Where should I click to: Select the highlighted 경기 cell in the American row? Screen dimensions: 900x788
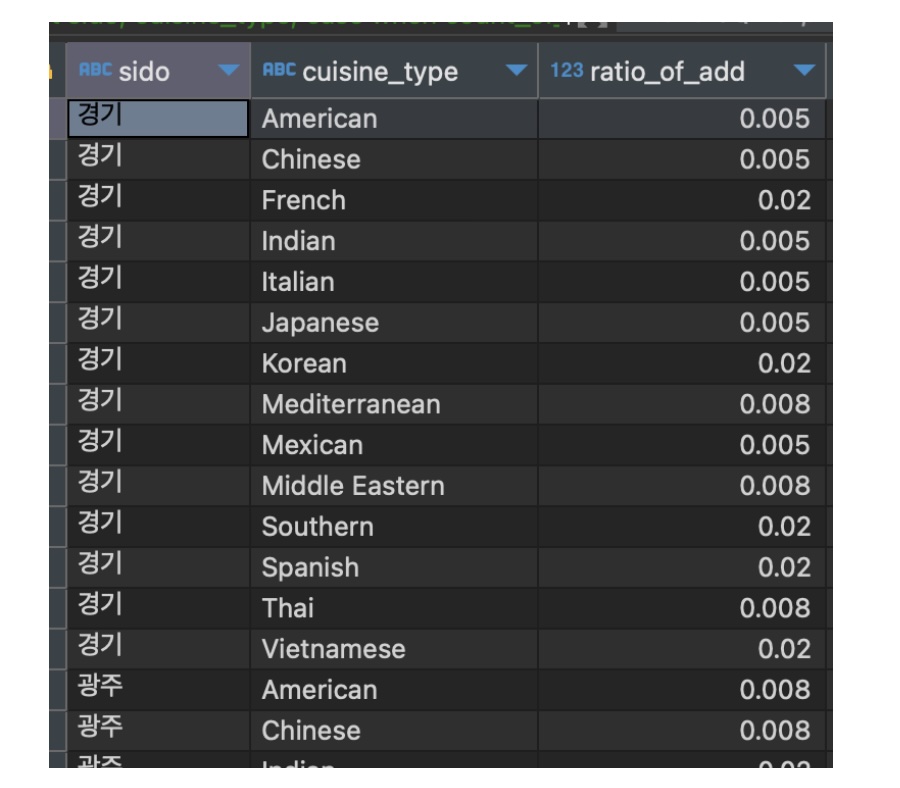tap(158, 119)
